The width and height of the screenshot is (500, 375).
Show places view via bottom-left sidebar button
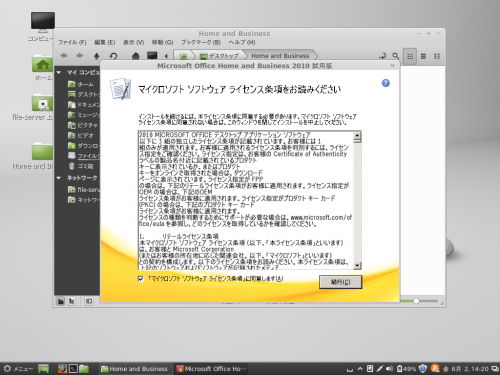point(60,301)
